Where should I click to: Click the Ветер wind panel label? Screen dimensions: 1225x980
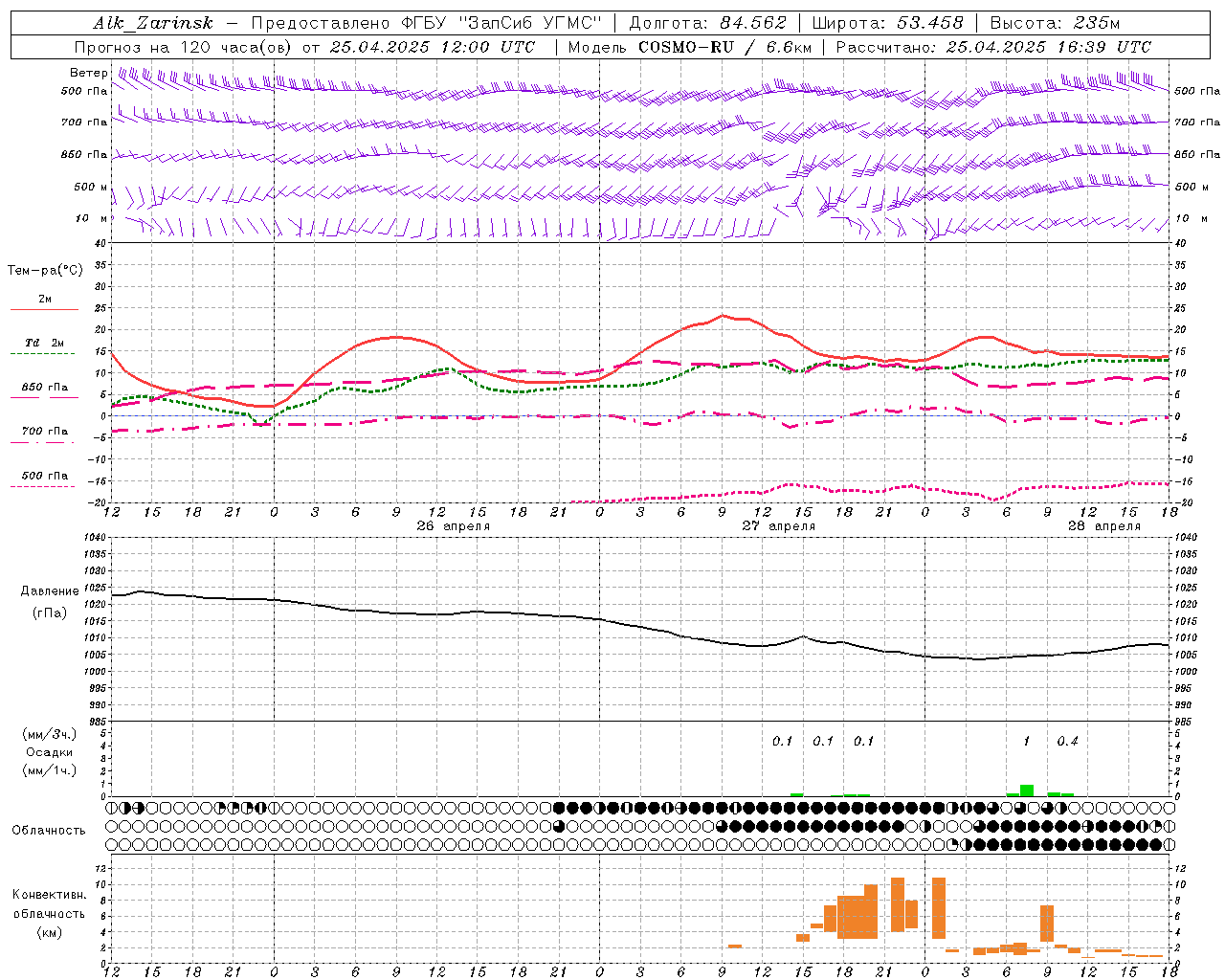tap(88, 73)
